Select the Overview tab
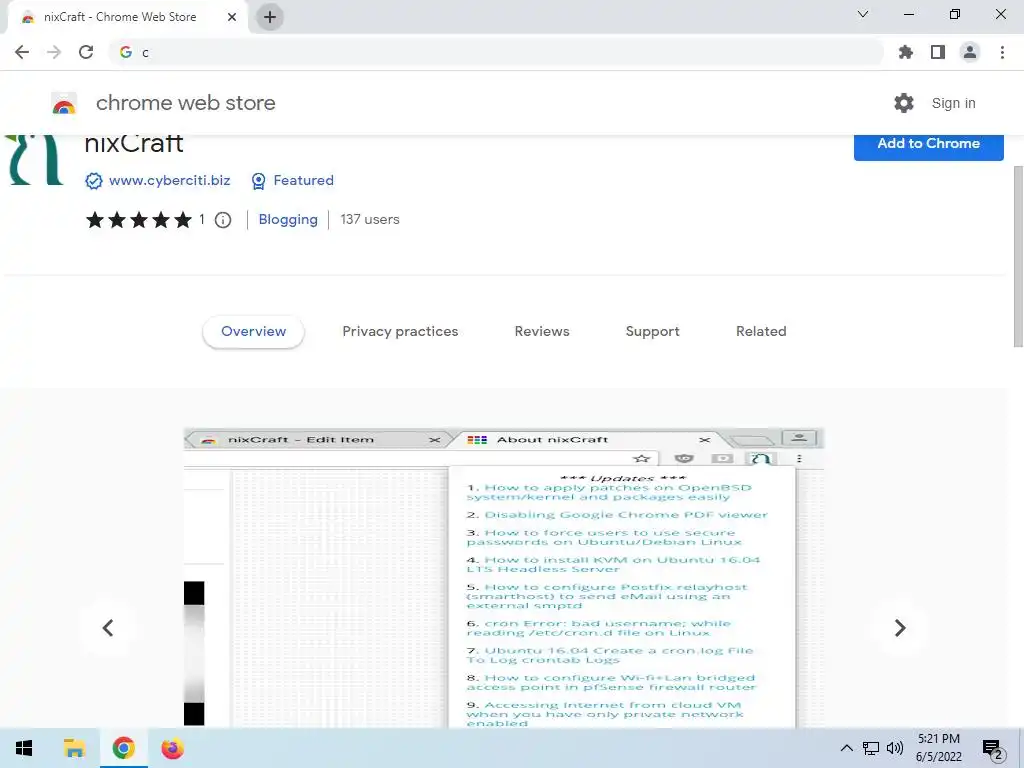Screen dimensions: 1024x768 (253, 332)
